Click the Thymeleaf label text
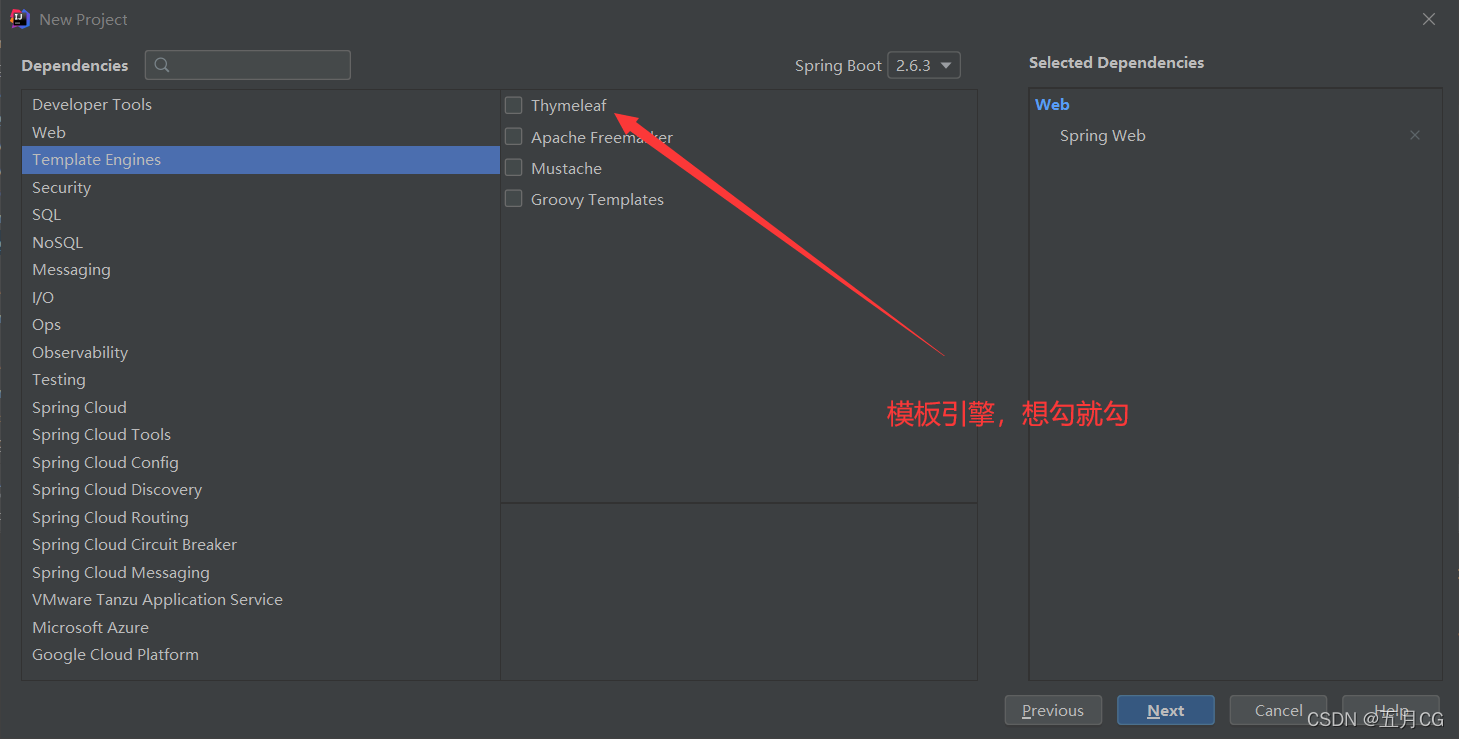Viewport: 1459px width, 739px height. [569, 105]
